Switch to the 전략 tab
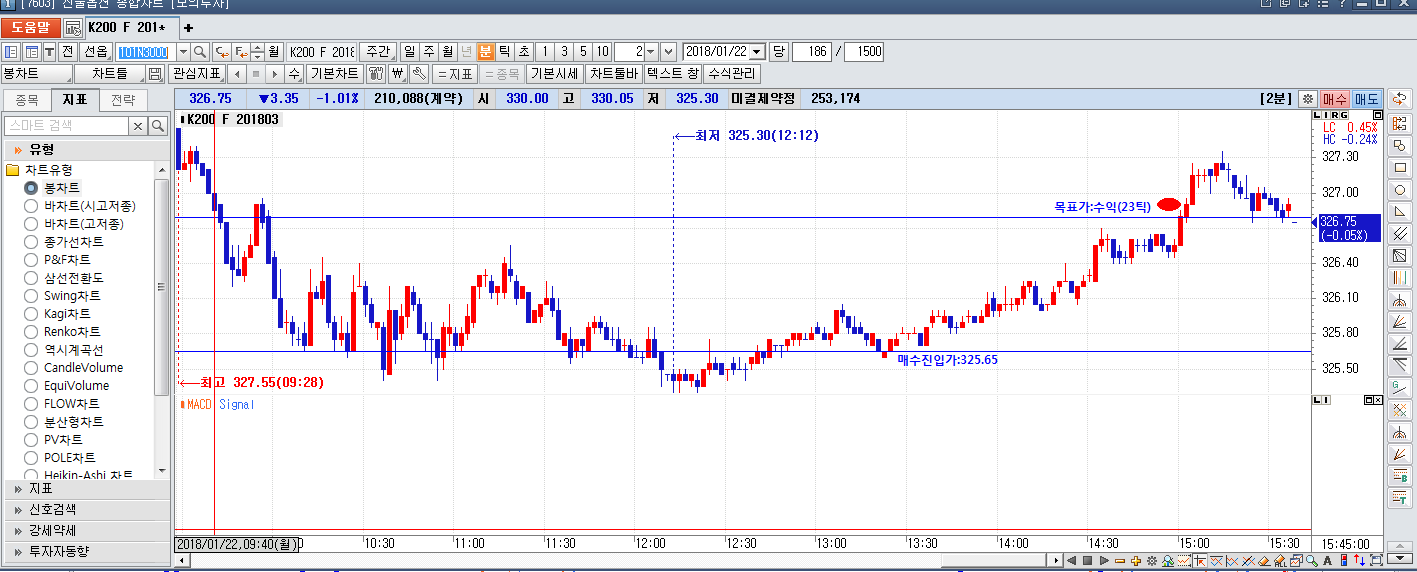Viewport: 1417px width, 572px height. click(x=123, y=100)
